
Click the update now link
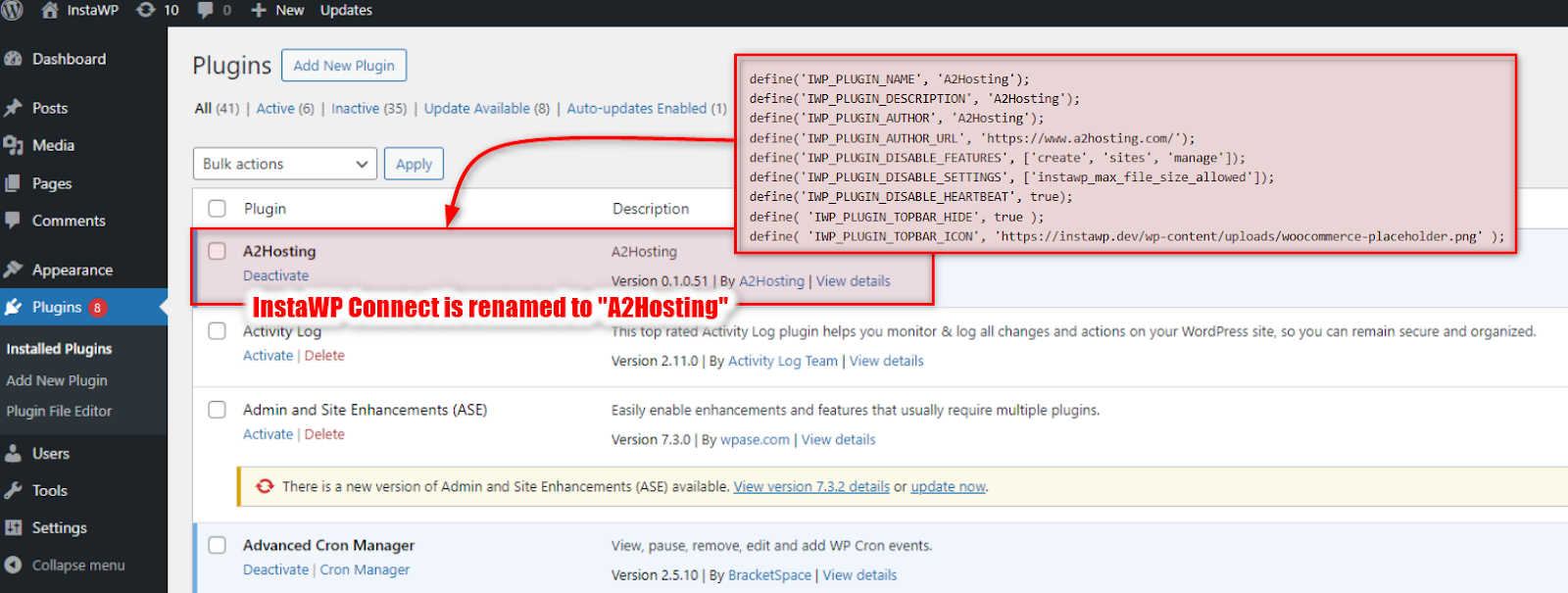948,487
